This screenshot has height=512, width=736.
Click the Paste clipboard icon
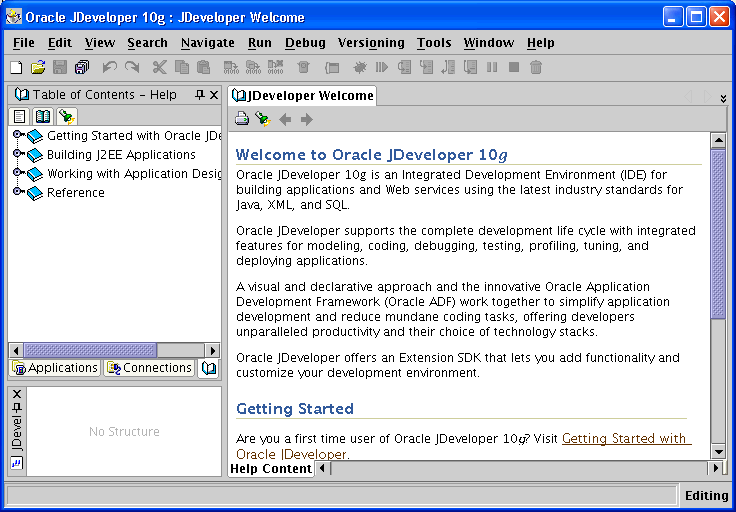(x=203, y=68)
